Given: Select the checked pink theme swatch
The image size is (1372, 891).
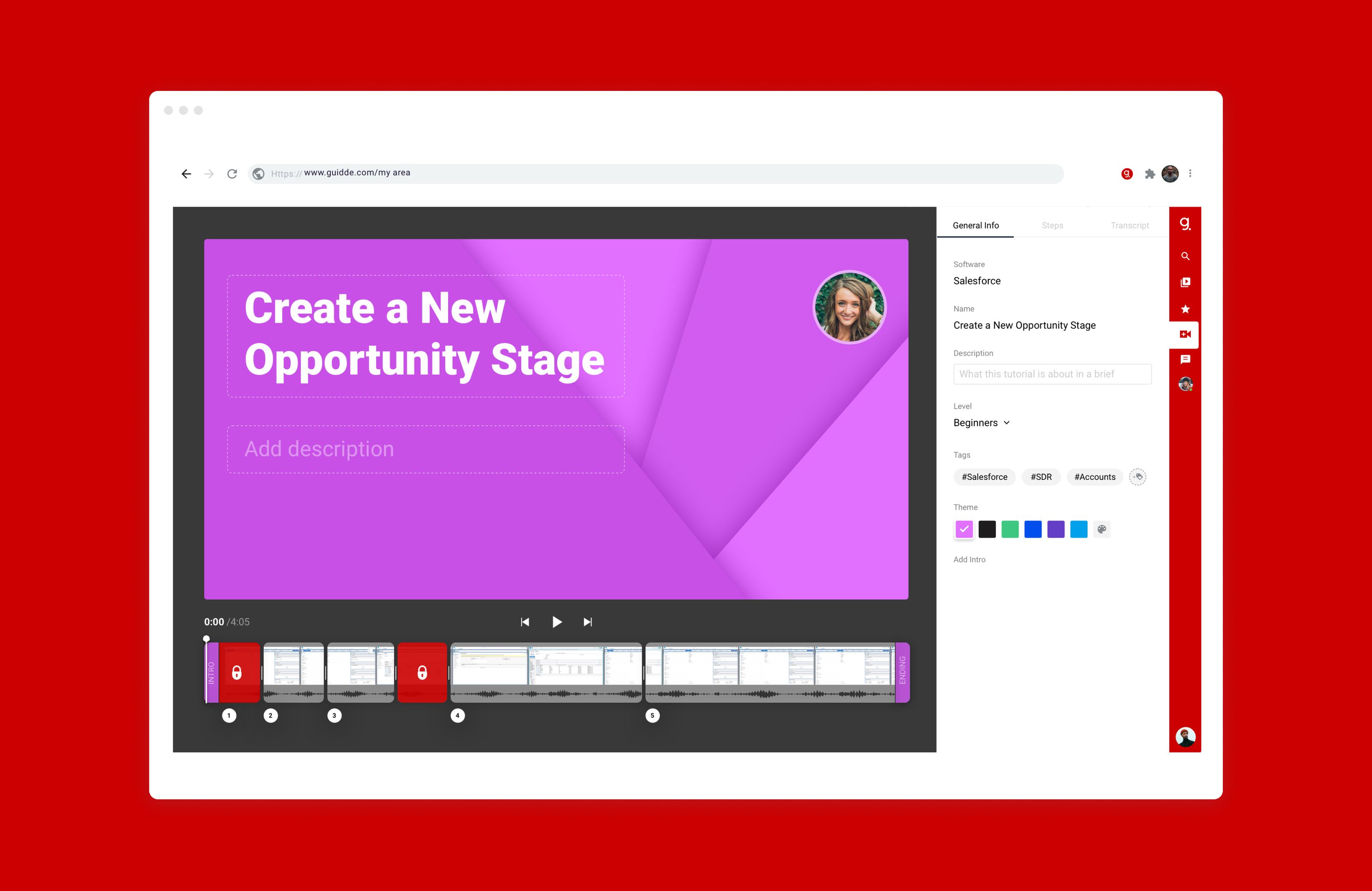Looking at the screenshot, I should coord(964,529).
